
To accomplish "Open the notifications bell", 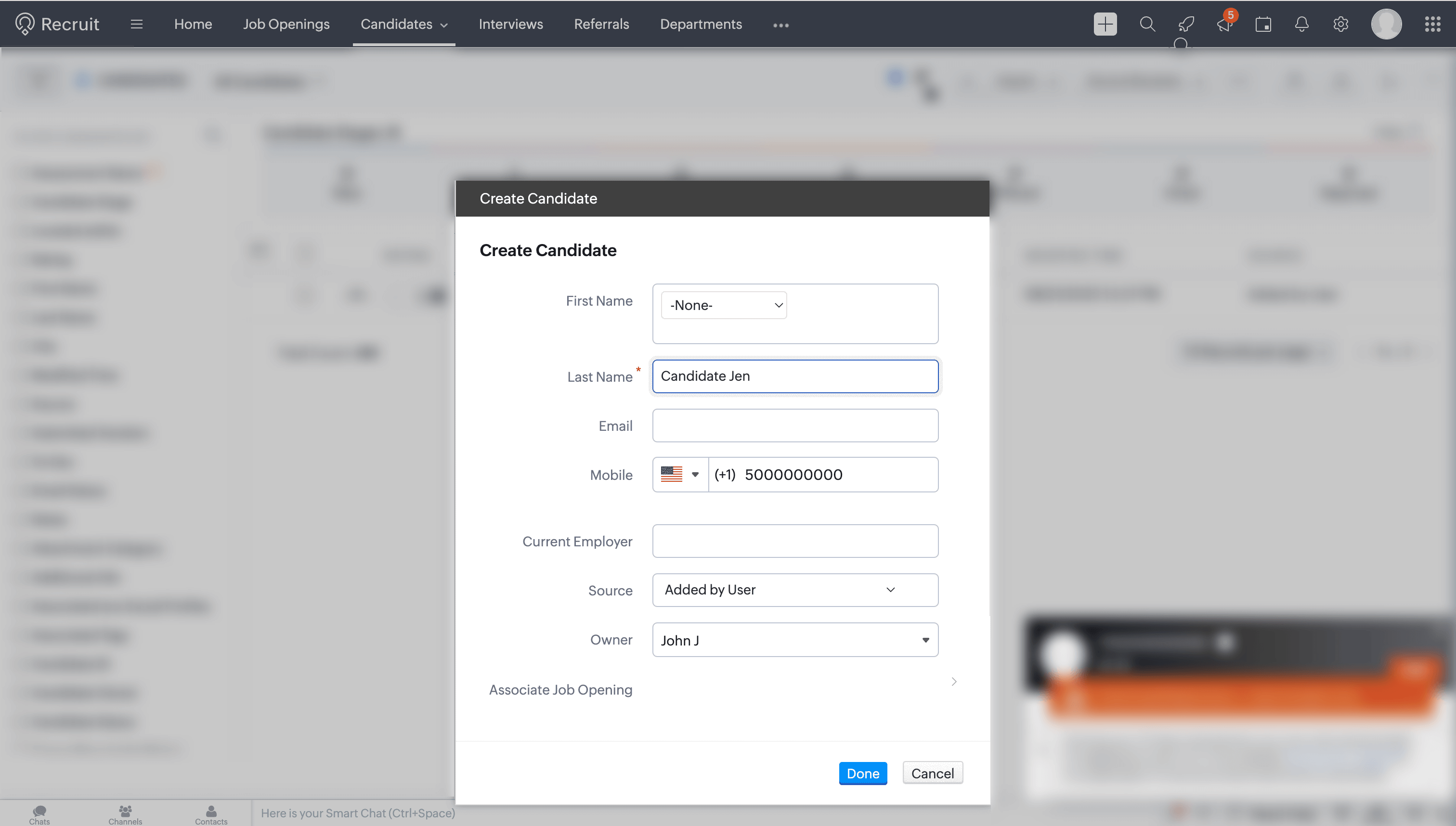I will [x=1301, y=25].
